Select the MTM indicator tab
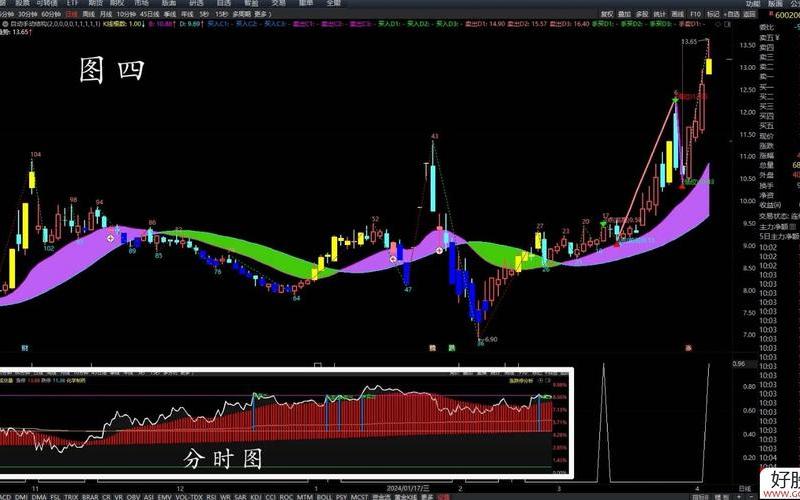 point(305,496)
